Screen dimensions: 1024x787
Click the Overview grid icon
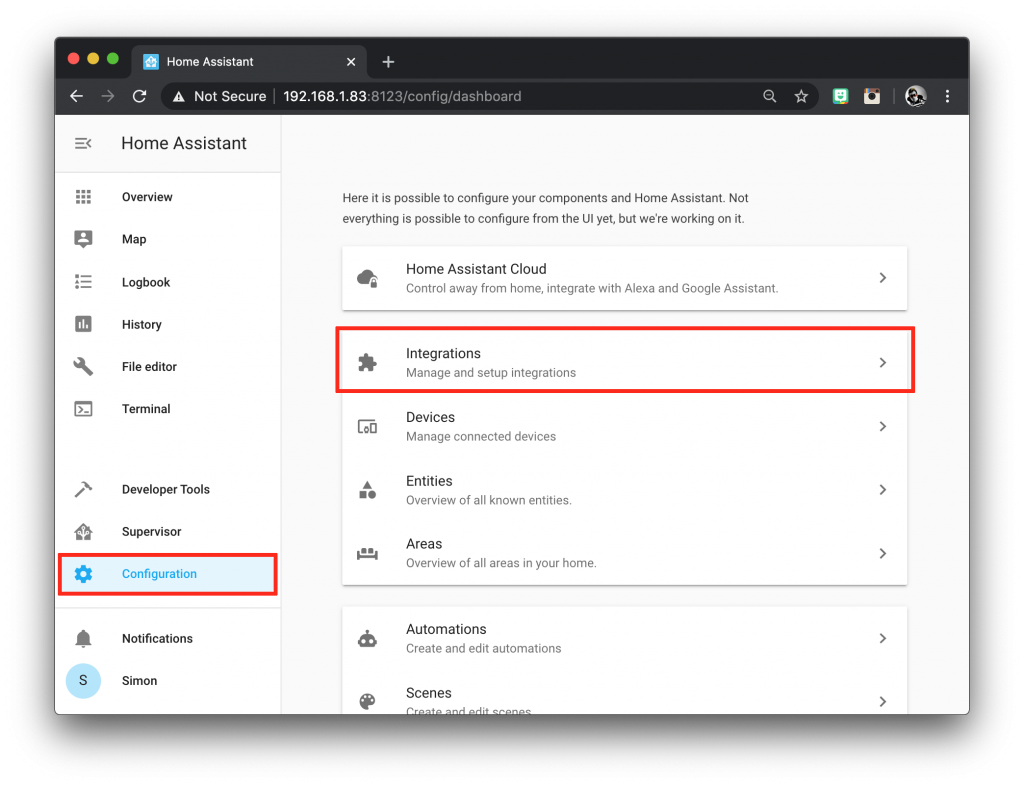83,197
